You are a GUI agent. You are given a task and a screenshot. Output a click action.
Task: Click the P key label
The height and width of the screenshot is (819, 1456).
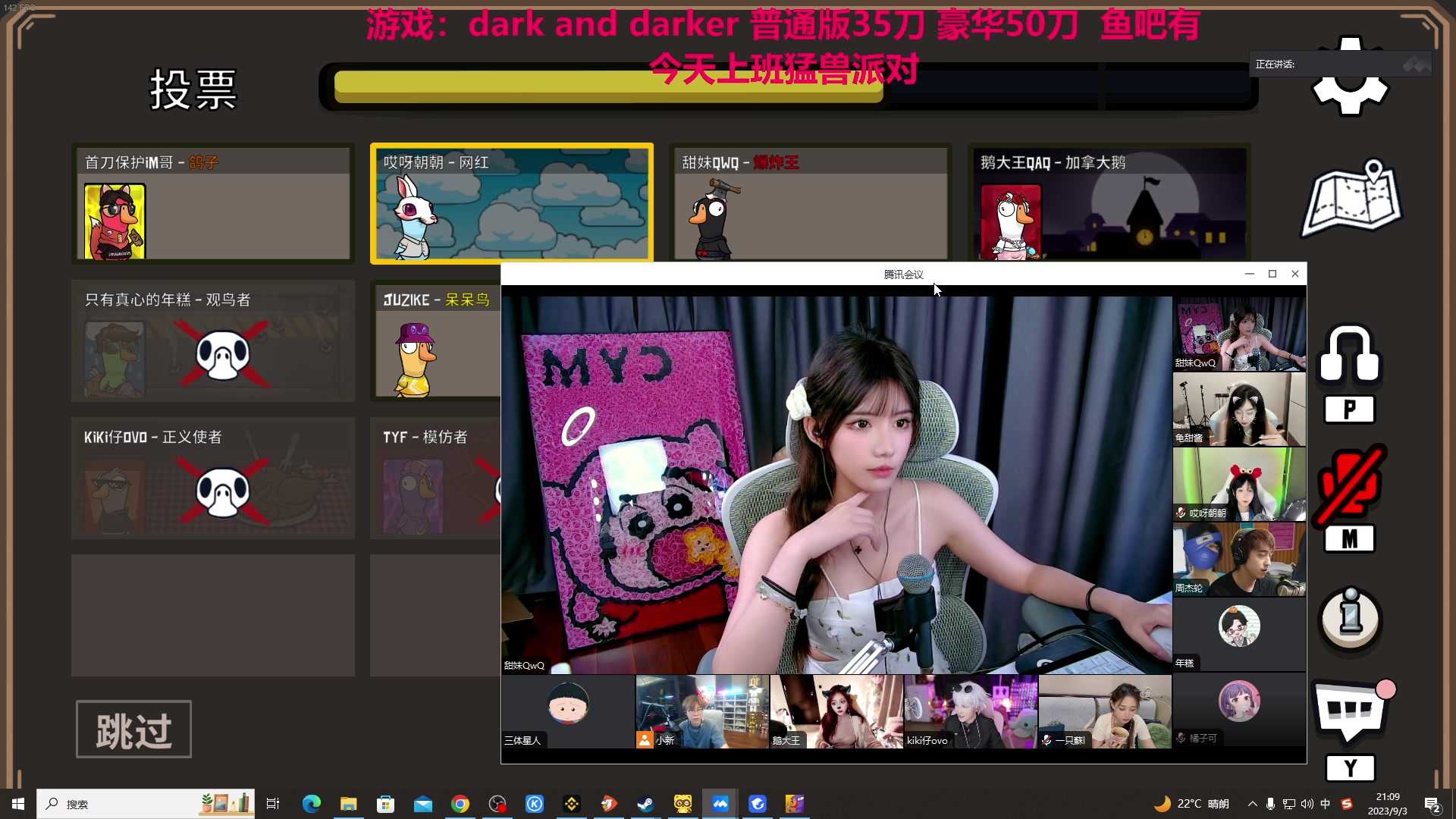[x=1350, y=409]
